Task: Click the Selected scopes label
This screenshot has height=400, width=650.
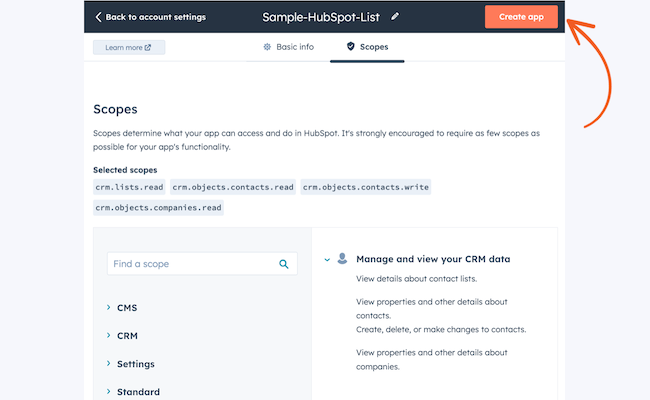Action: coord(125,170)
